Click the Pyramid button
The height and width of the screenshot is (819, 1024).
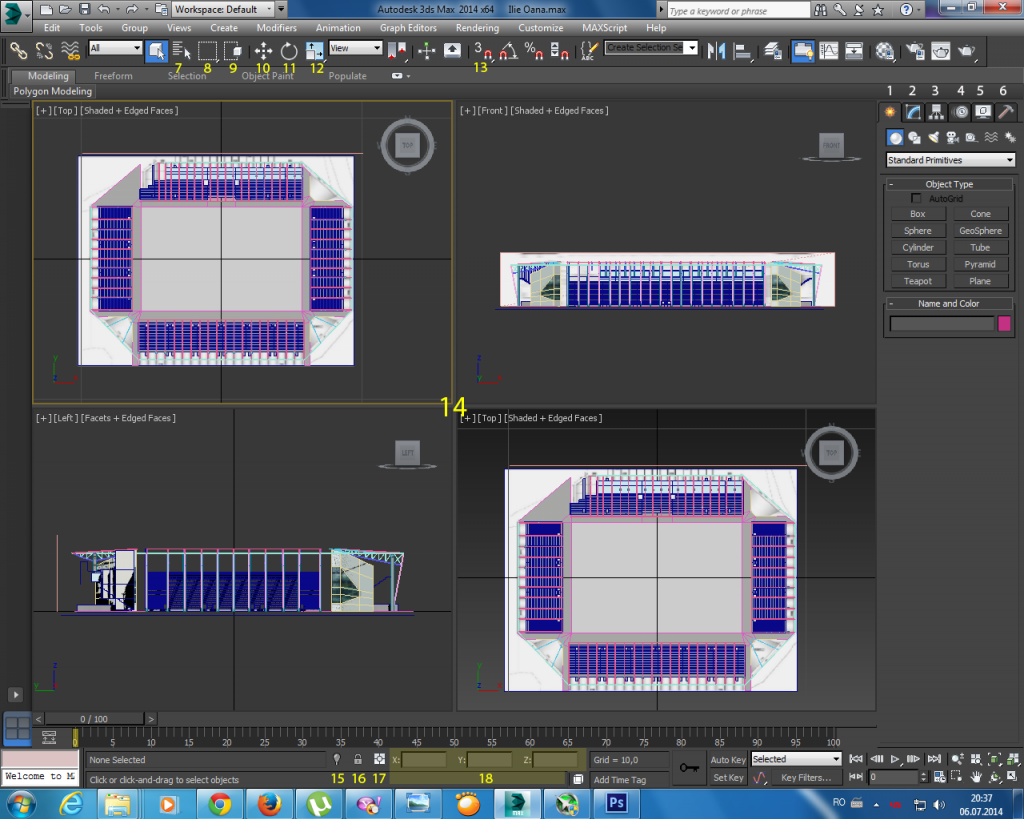(x=980, y=265)
